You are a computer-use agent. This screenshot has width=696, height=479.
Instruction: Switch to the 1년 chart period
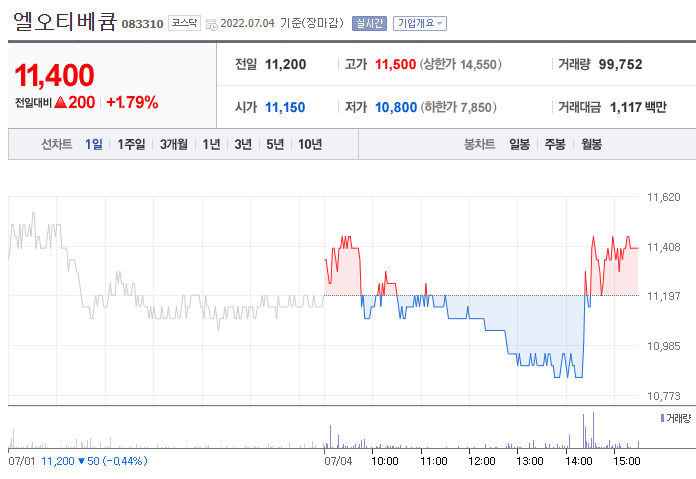tap(211, 144)
